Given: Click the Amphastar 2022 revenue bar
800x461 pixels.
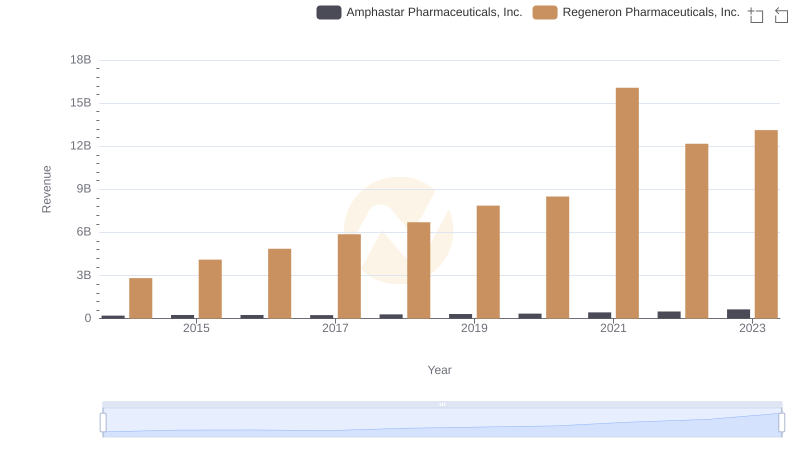Looking at the screenshot, I should pyautogui.click(x=669, y=315).
